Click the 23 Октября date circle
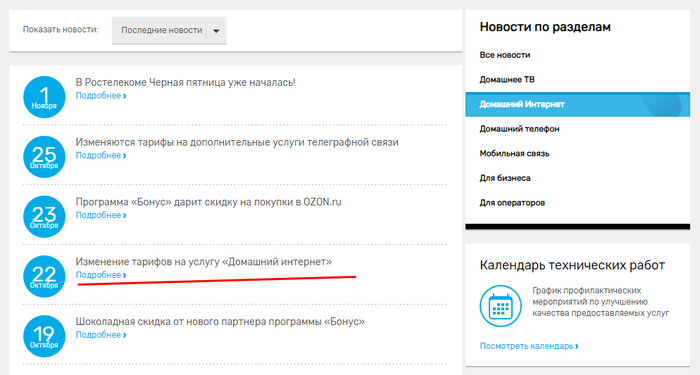 point(44,217)
